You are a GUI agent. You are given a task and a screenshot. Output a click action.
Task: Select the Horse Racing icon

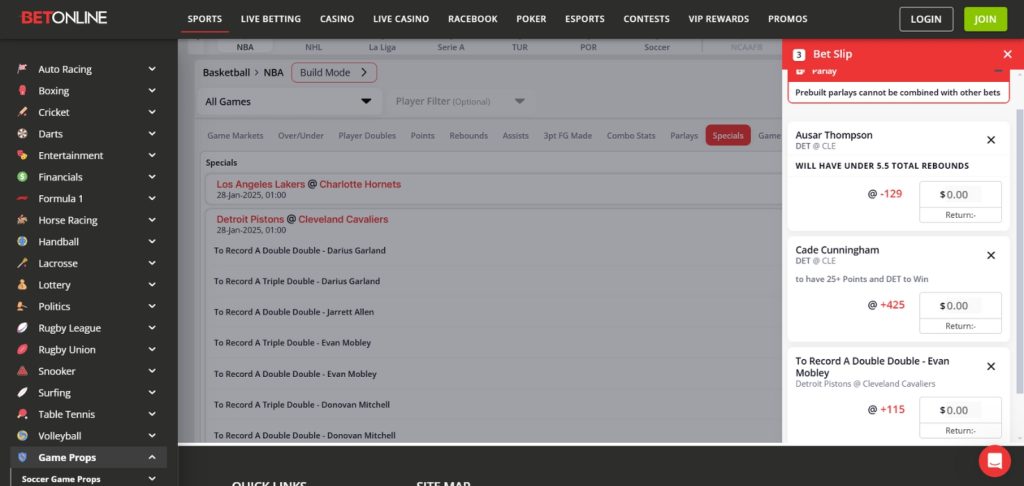click(x=22, y=219)
